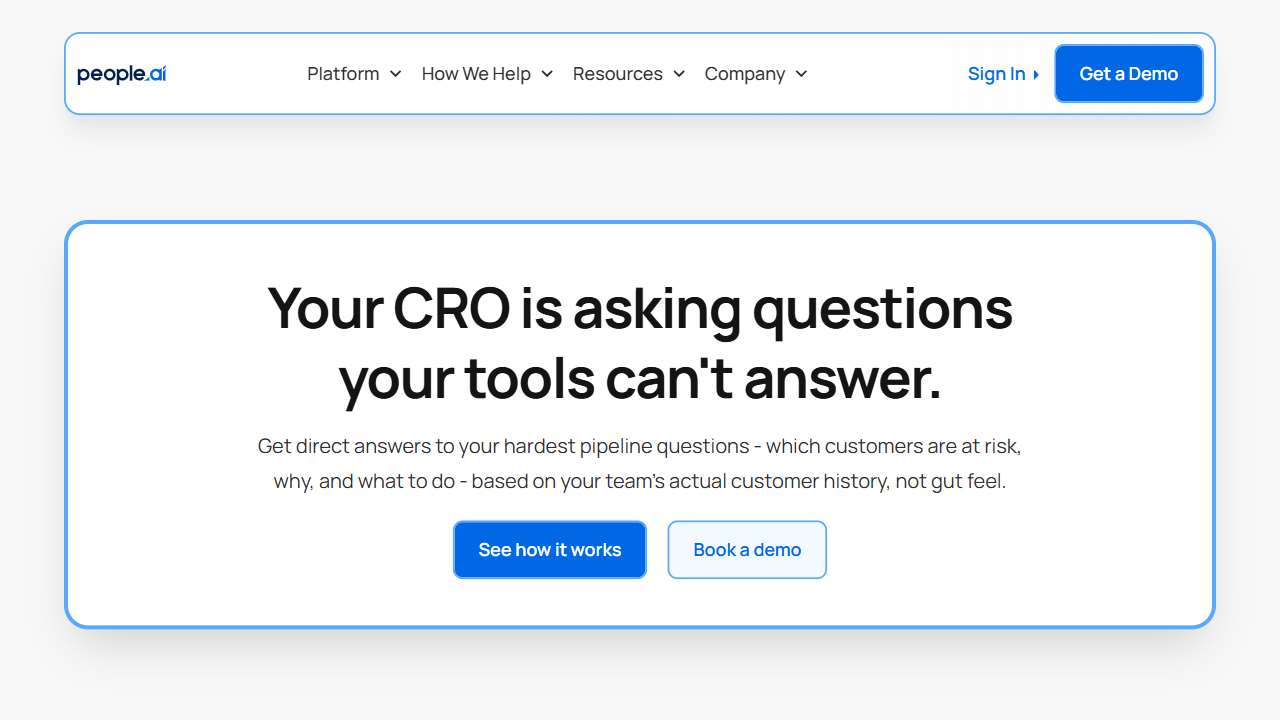The width and height of the screenshot is (1280, 720).
Task: Click the 'Your CRO is asking questions' headline
Action: pyautogui.click(x=640, y=308)
